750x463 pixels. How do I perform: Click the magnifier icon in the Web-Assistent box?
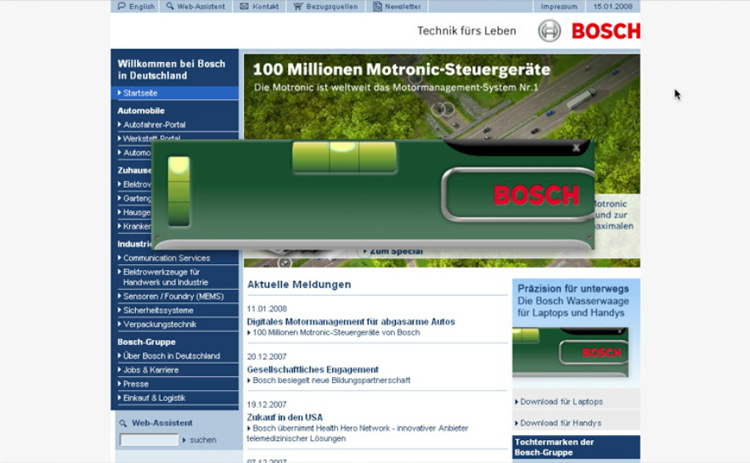(123, 423)
